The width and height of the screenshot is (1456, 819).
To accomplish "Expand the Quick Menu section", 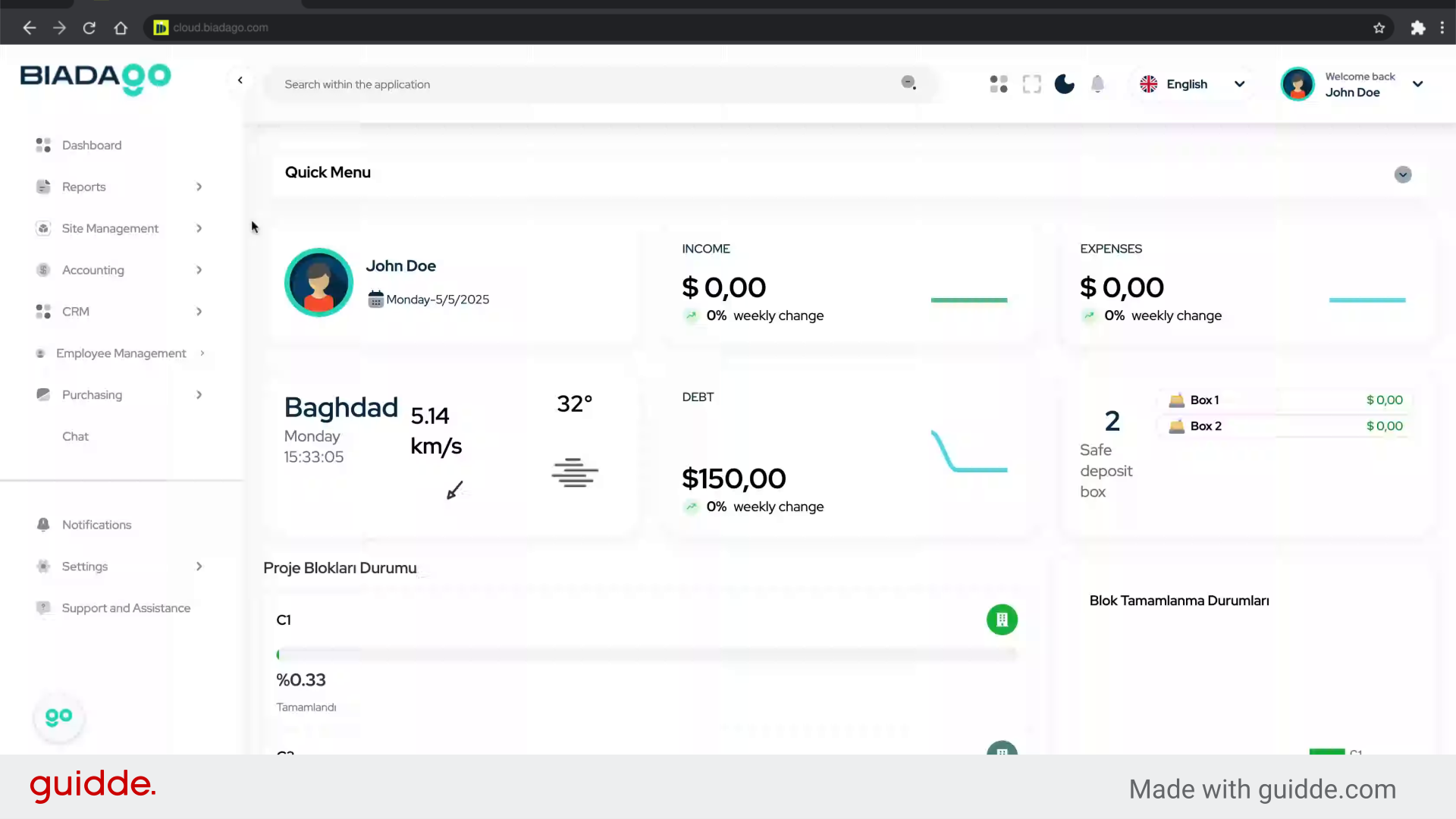I will click(x=1402, y=174).
